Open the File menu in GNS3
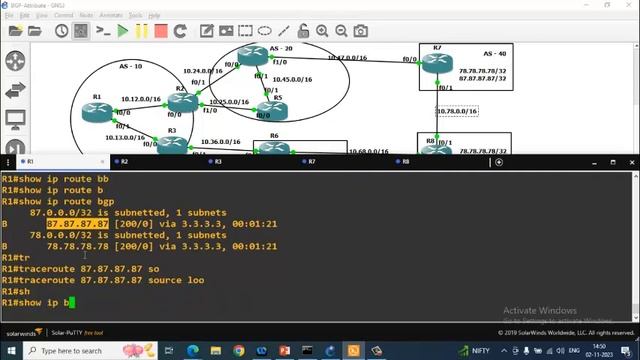 point(9,16)
